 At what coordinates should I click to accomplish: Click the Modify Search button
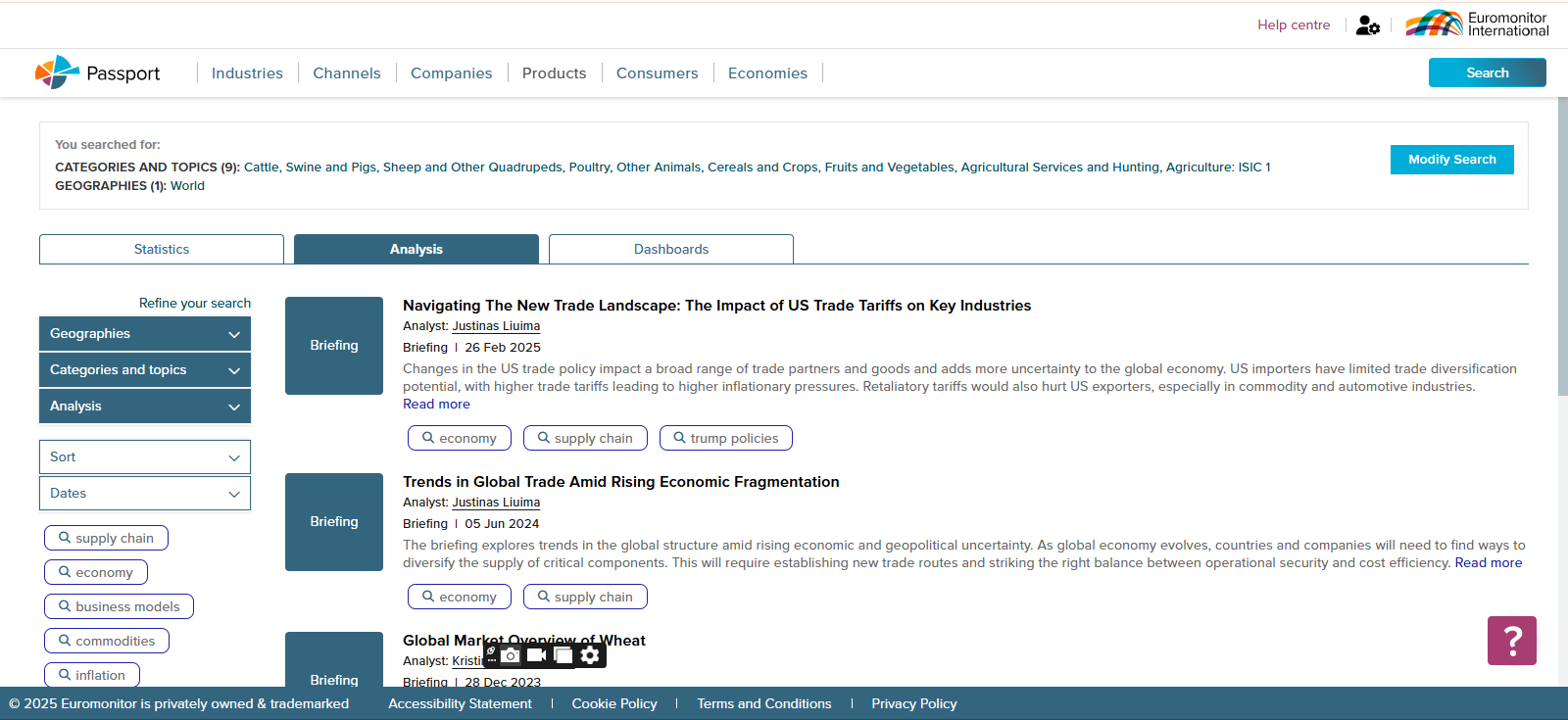(x=1451, y=160)
